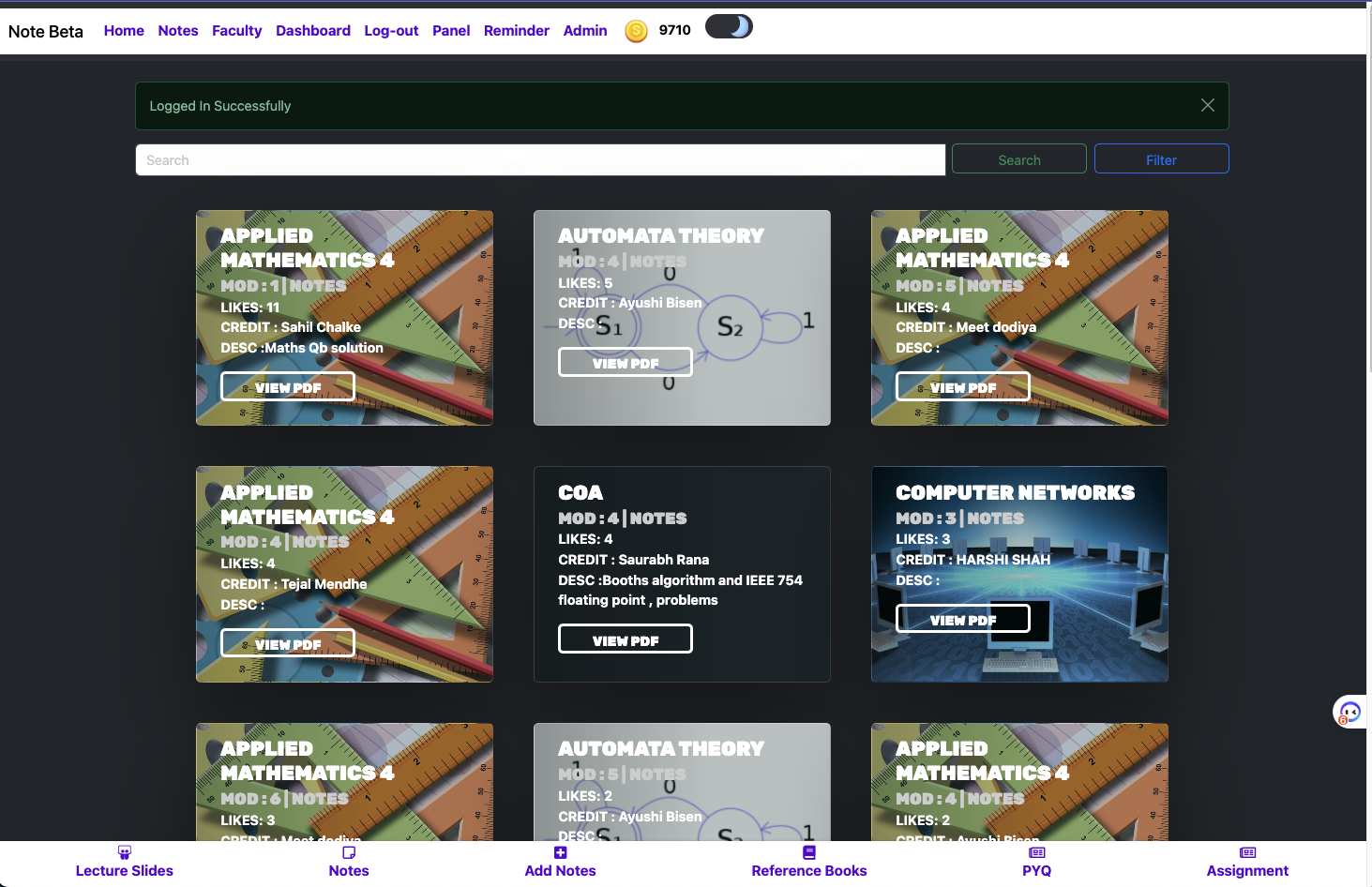Open the Admin page
The height and width of the screenshot is (887, 1372).
coord(585,31)
